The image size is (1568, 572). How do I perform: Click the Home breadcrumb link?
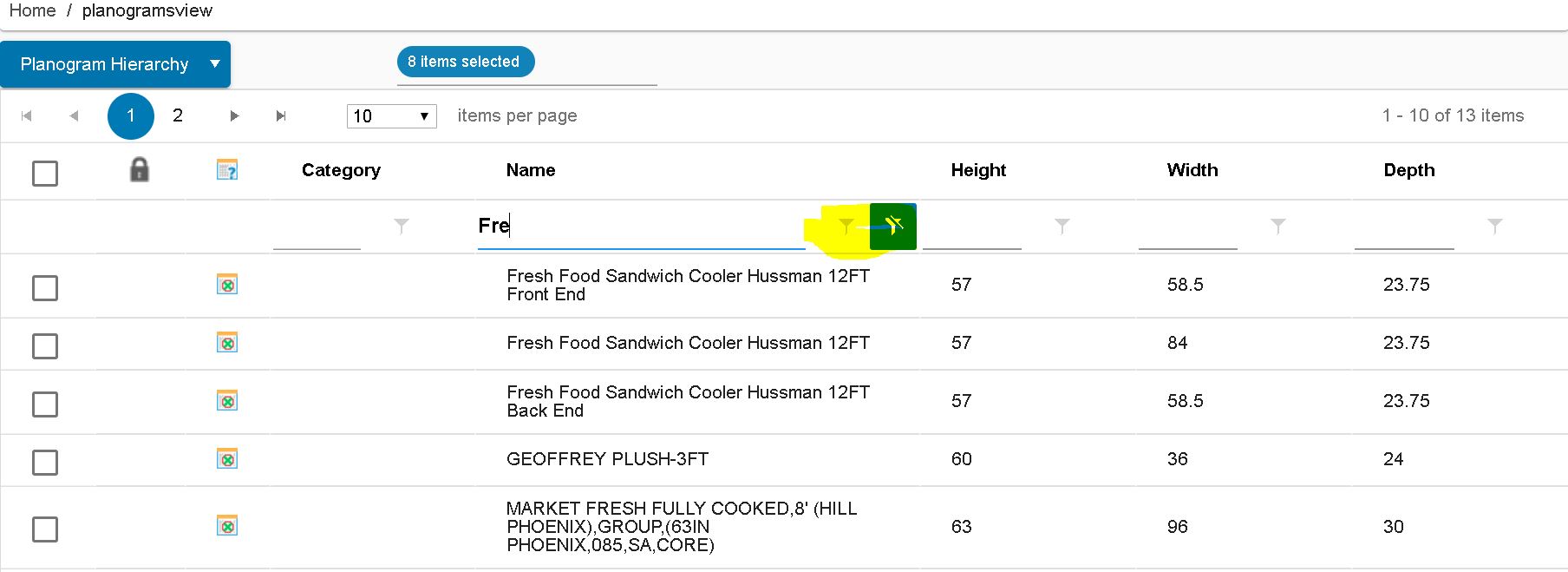pyautogui.click(x=32, y=10)
